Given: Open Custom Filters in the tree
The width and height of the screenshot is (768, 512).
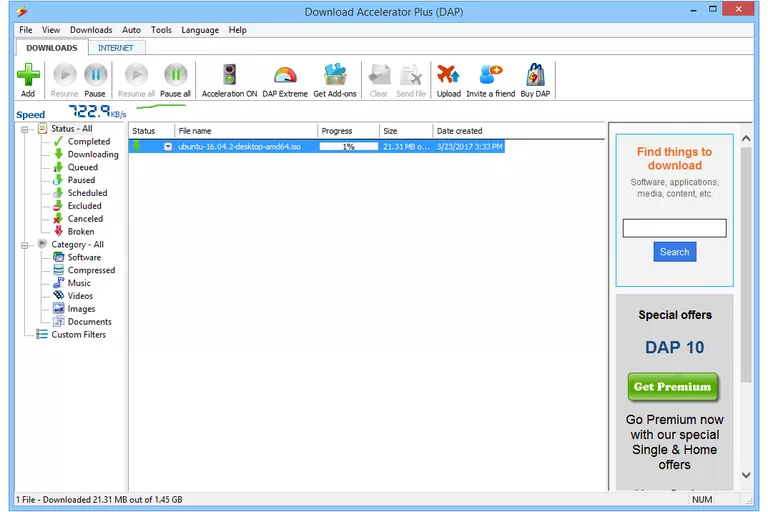Looking at the screenshot, I should pyautogui.click(x=78, y=335).
